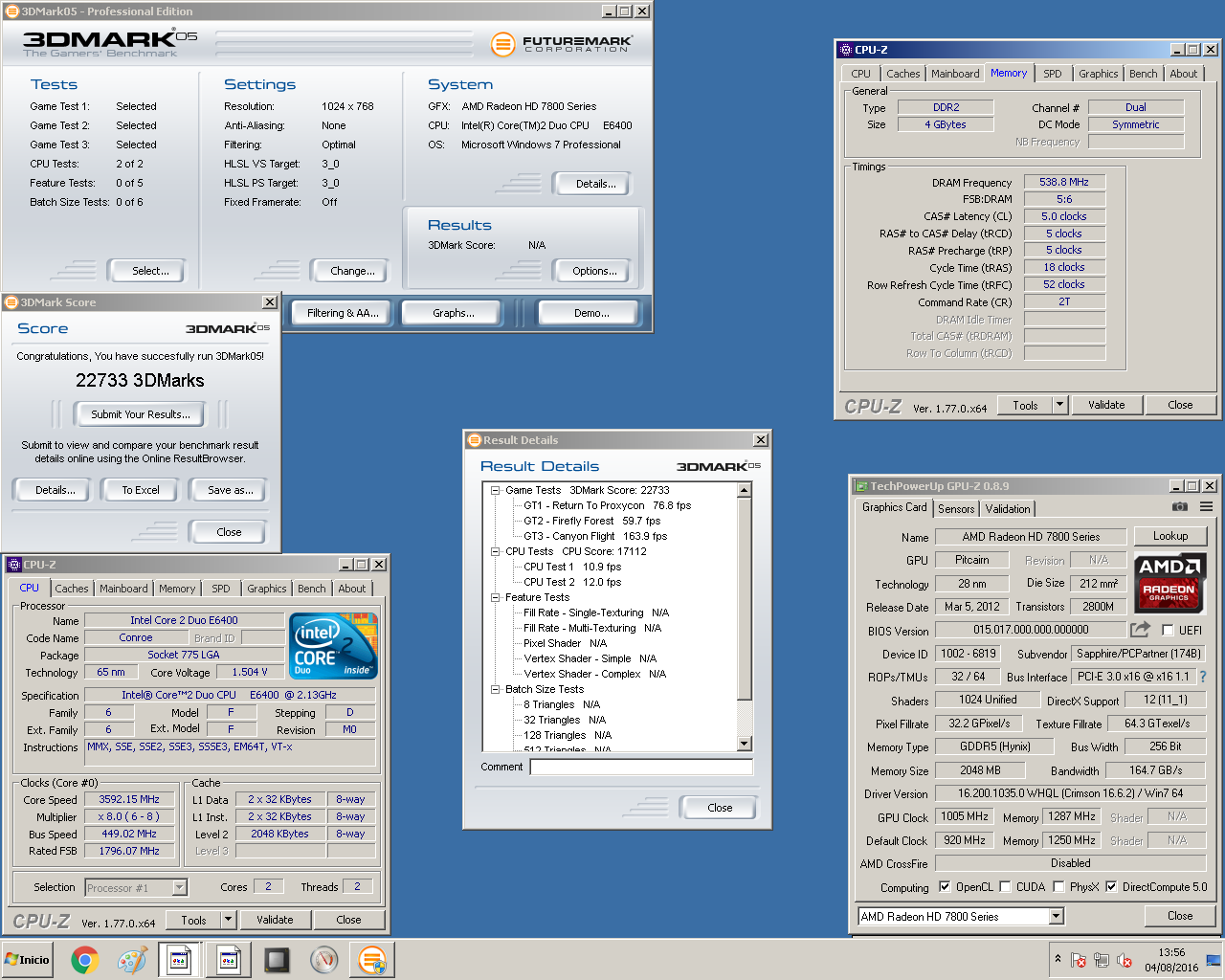1225x980 pixels.
Task: Switch to the Sensors tab in GPU-Z
Action: click(x=956, y=509)
